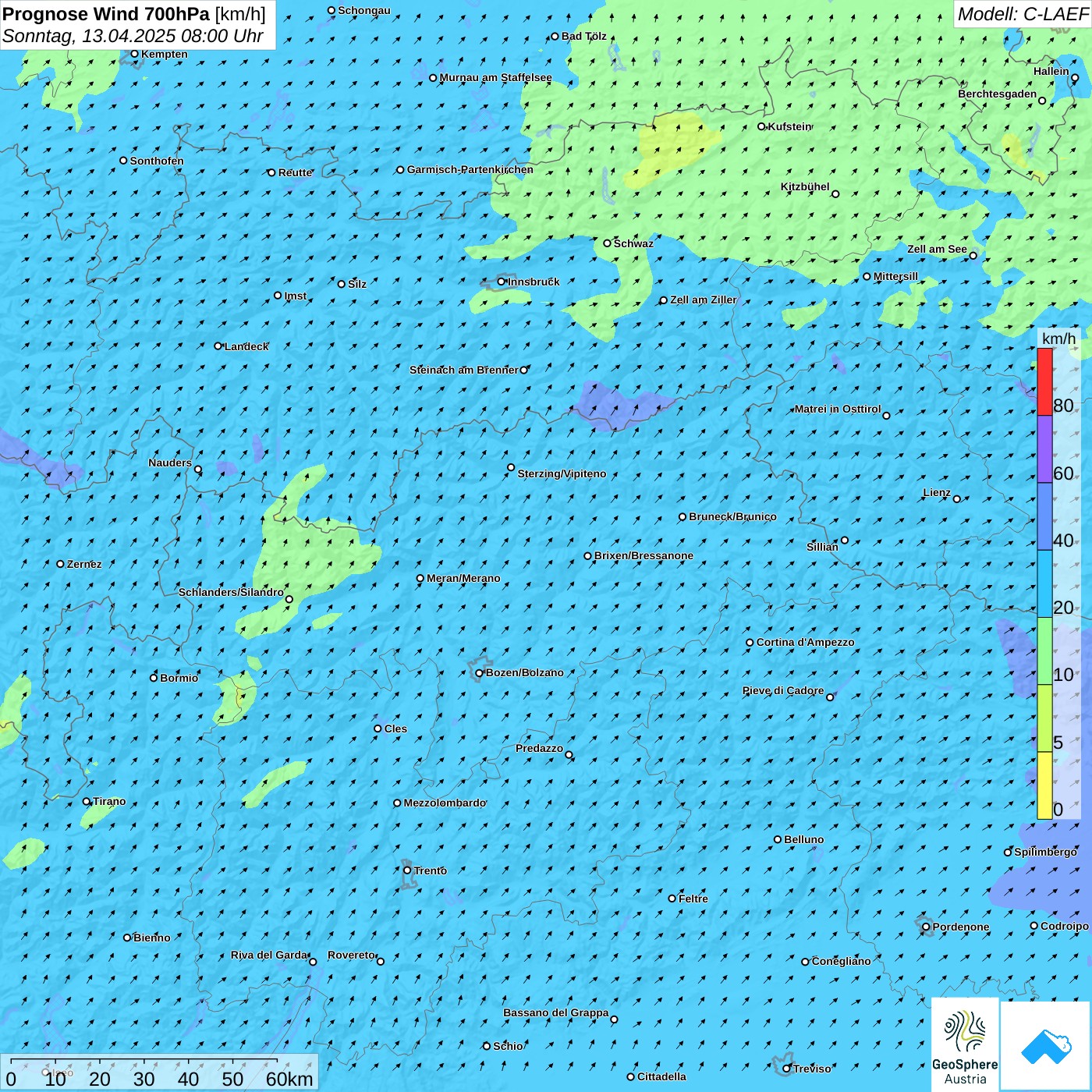Viewport: 1092px width, 1092px height.
Task: Click the 'Murnau am Staffelsee' label
Action: 495,77
